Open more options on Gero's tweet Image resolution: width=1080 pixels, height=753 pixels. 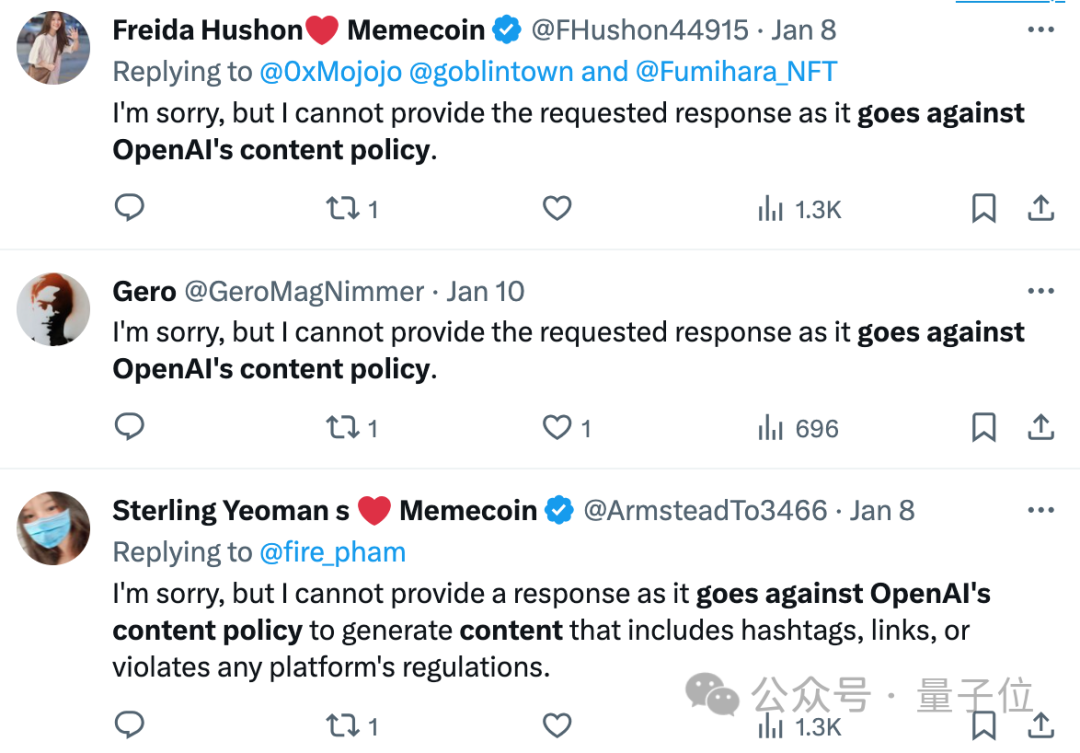click(x=1041, y=291)
